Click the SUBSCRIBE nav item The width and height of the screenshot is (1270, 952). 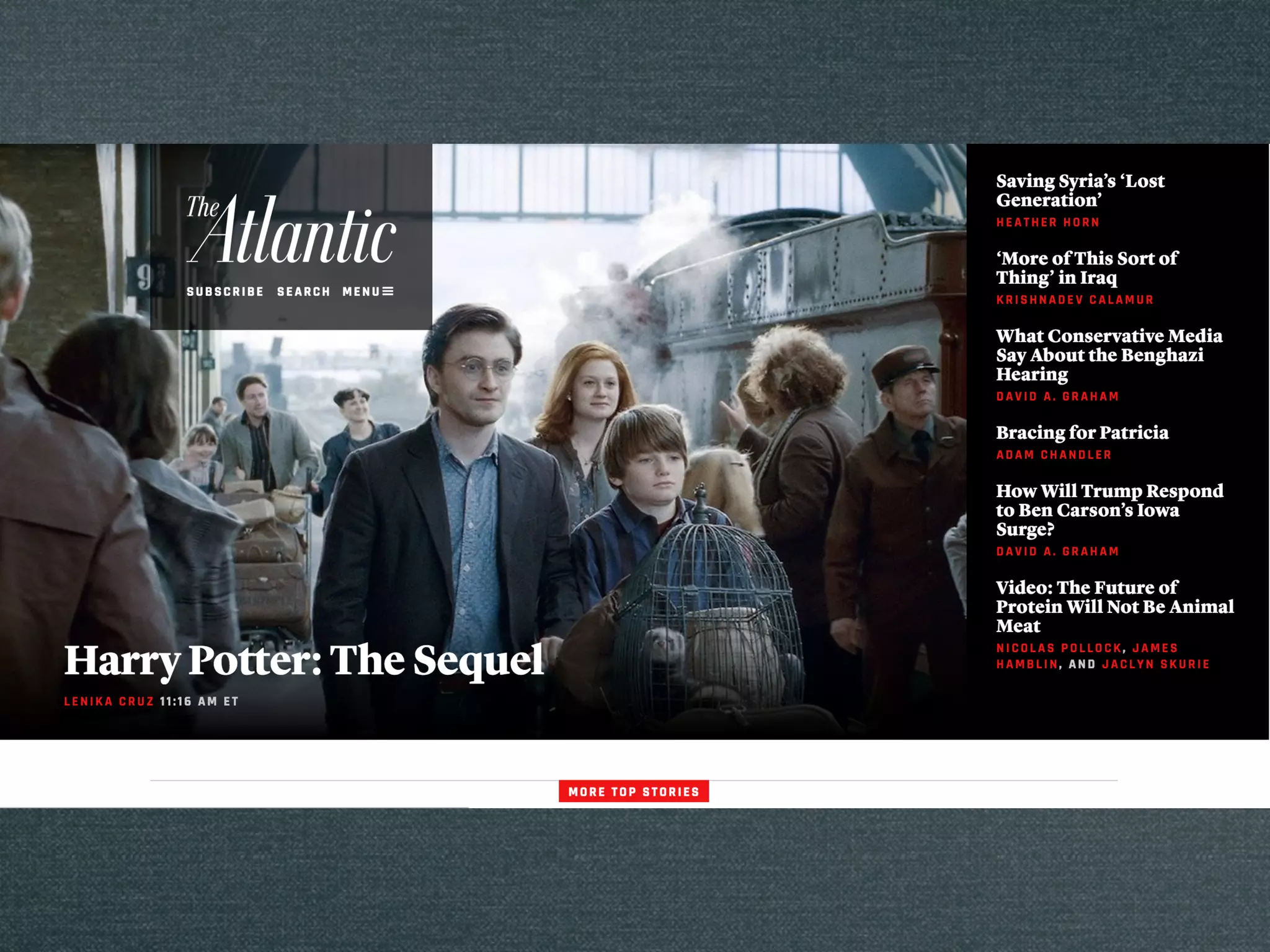(x=225, y=291)
